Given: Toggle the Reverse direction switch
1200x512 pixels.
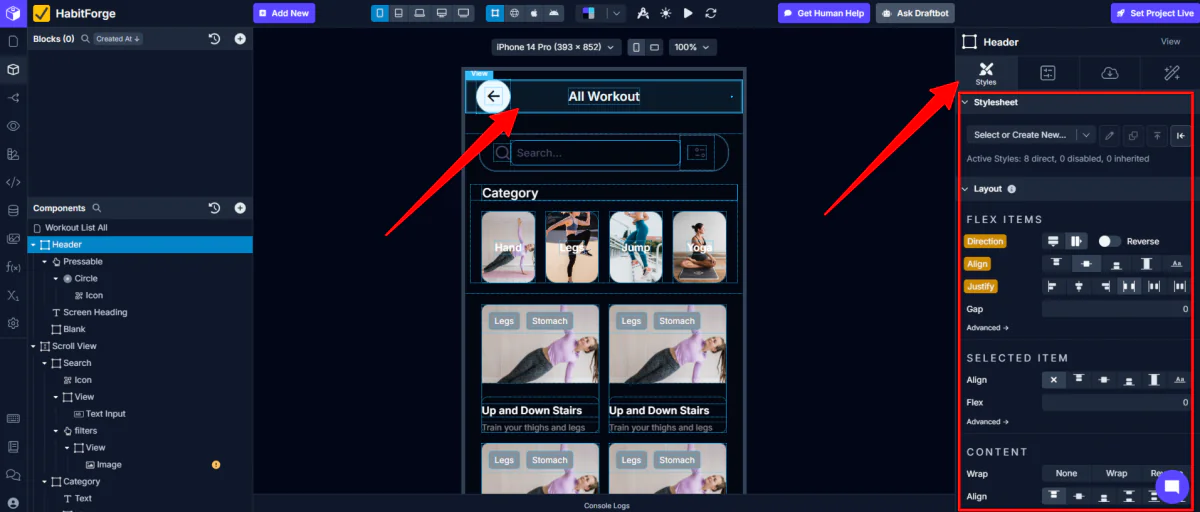Looking at the screenshot, I should pos(1109,241).
